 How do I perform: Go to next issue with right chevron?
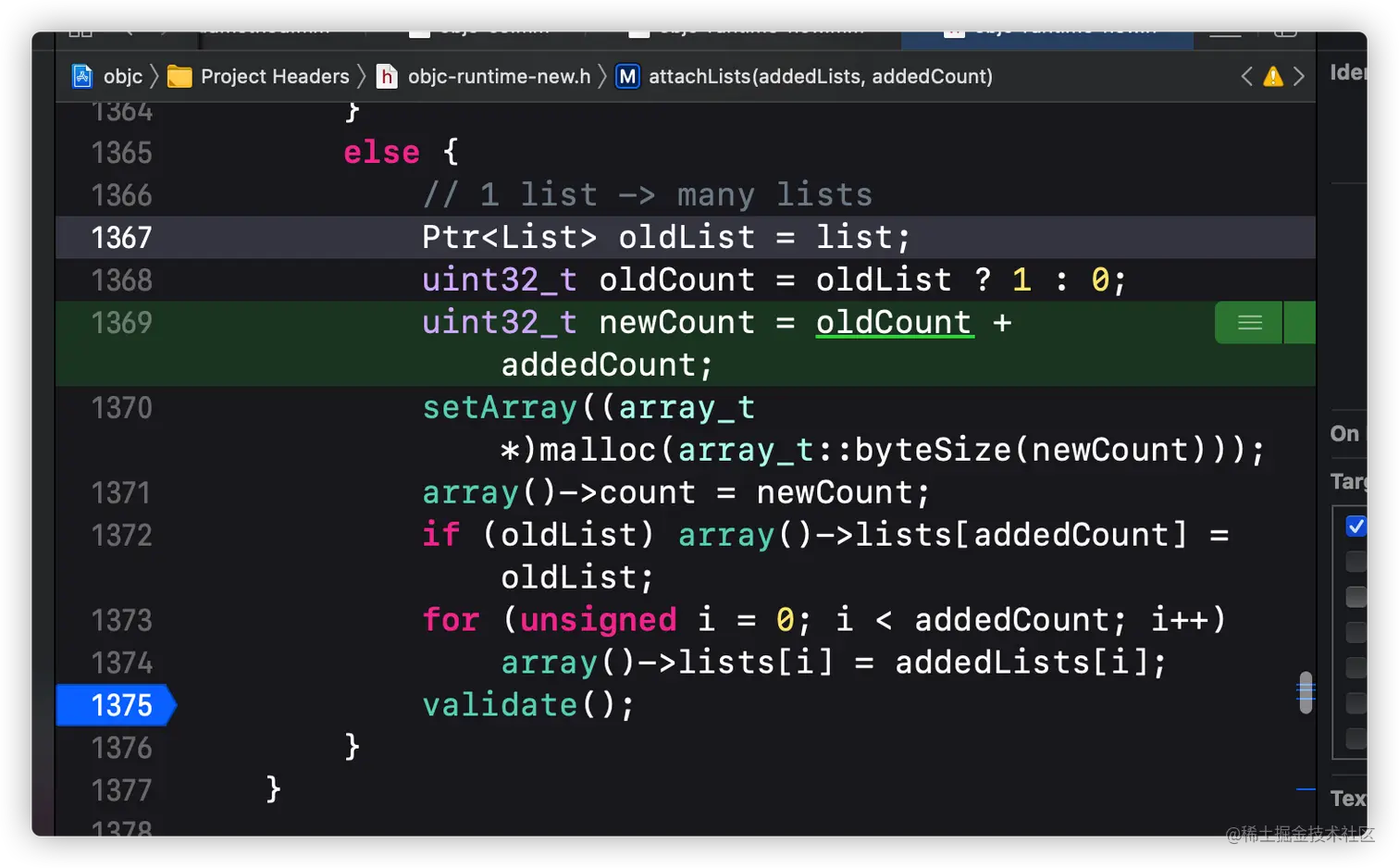pyautogui.click(x=1299, y=76)
